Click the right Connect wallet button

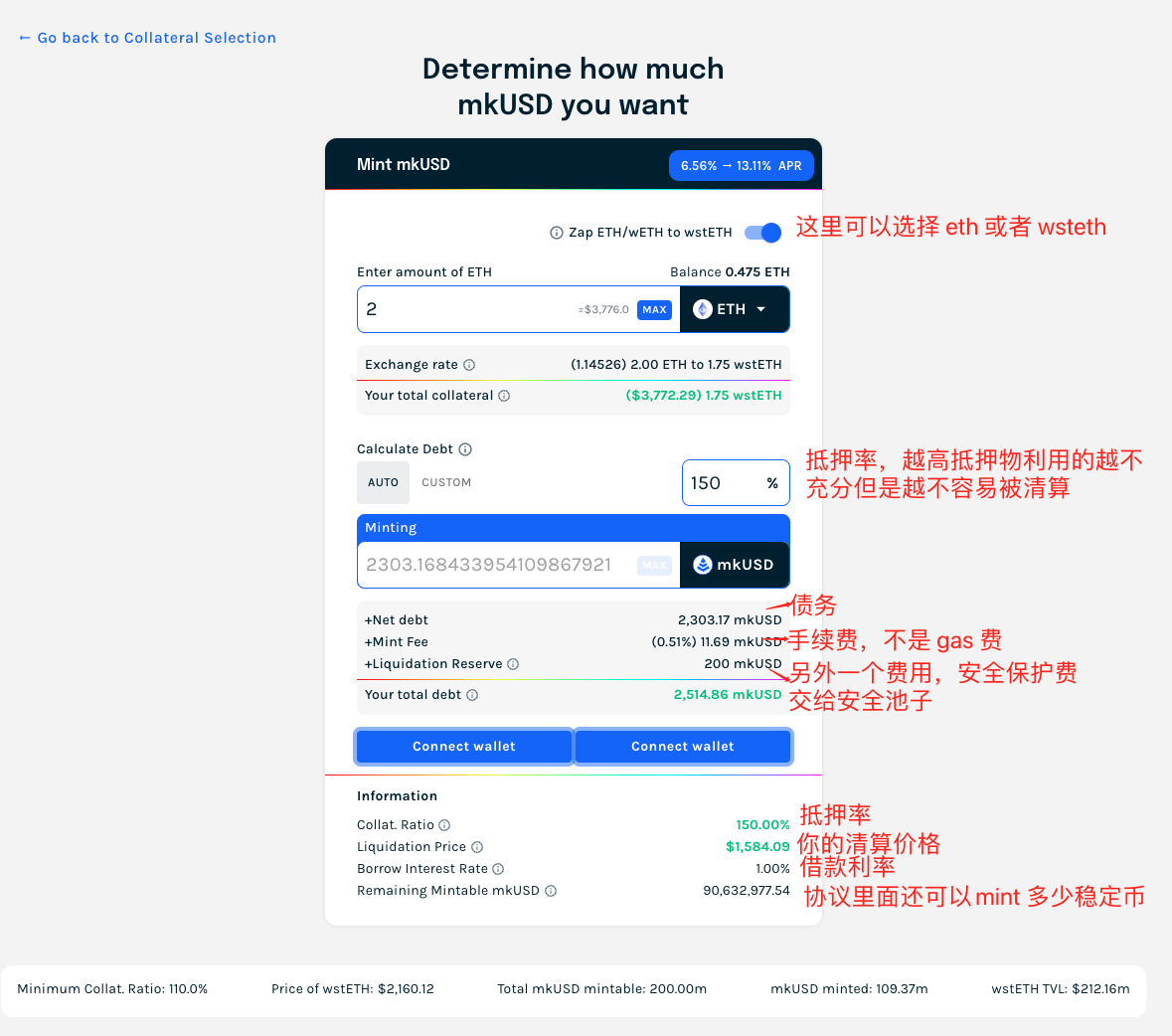[682, 746]
